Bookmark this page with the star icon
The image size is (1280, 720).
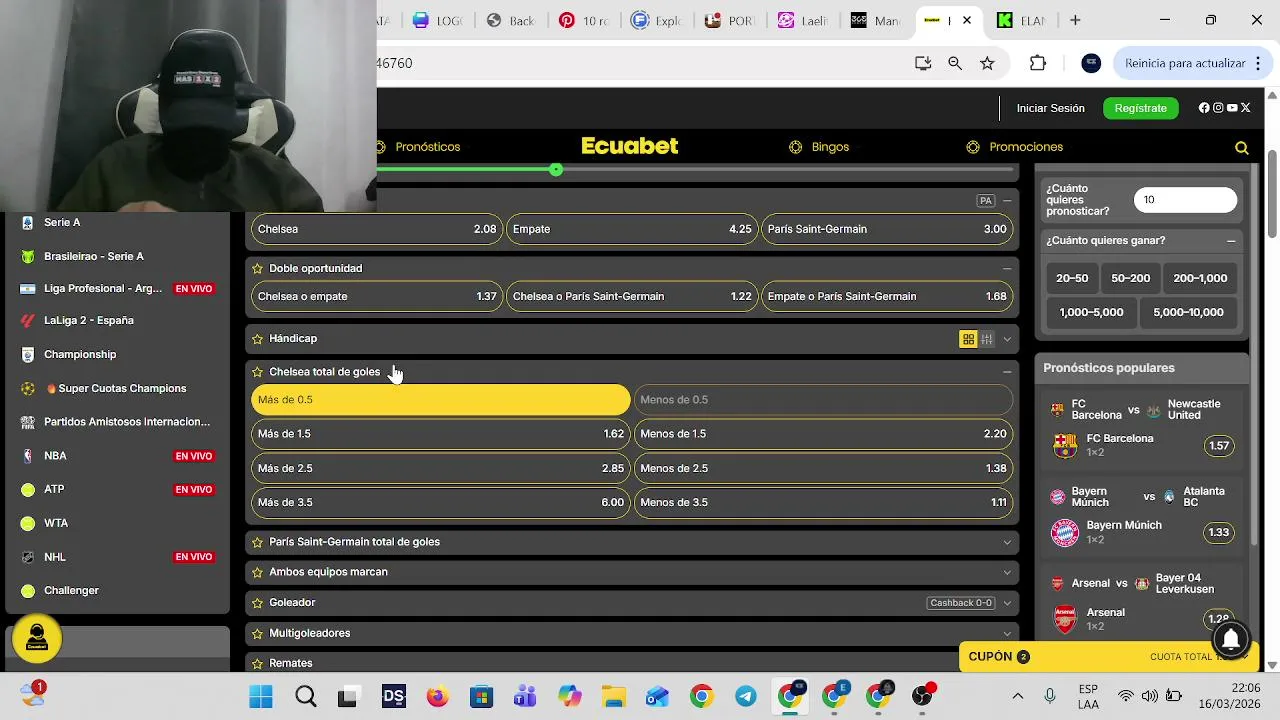pyautogui.click(x=987, y=63)
